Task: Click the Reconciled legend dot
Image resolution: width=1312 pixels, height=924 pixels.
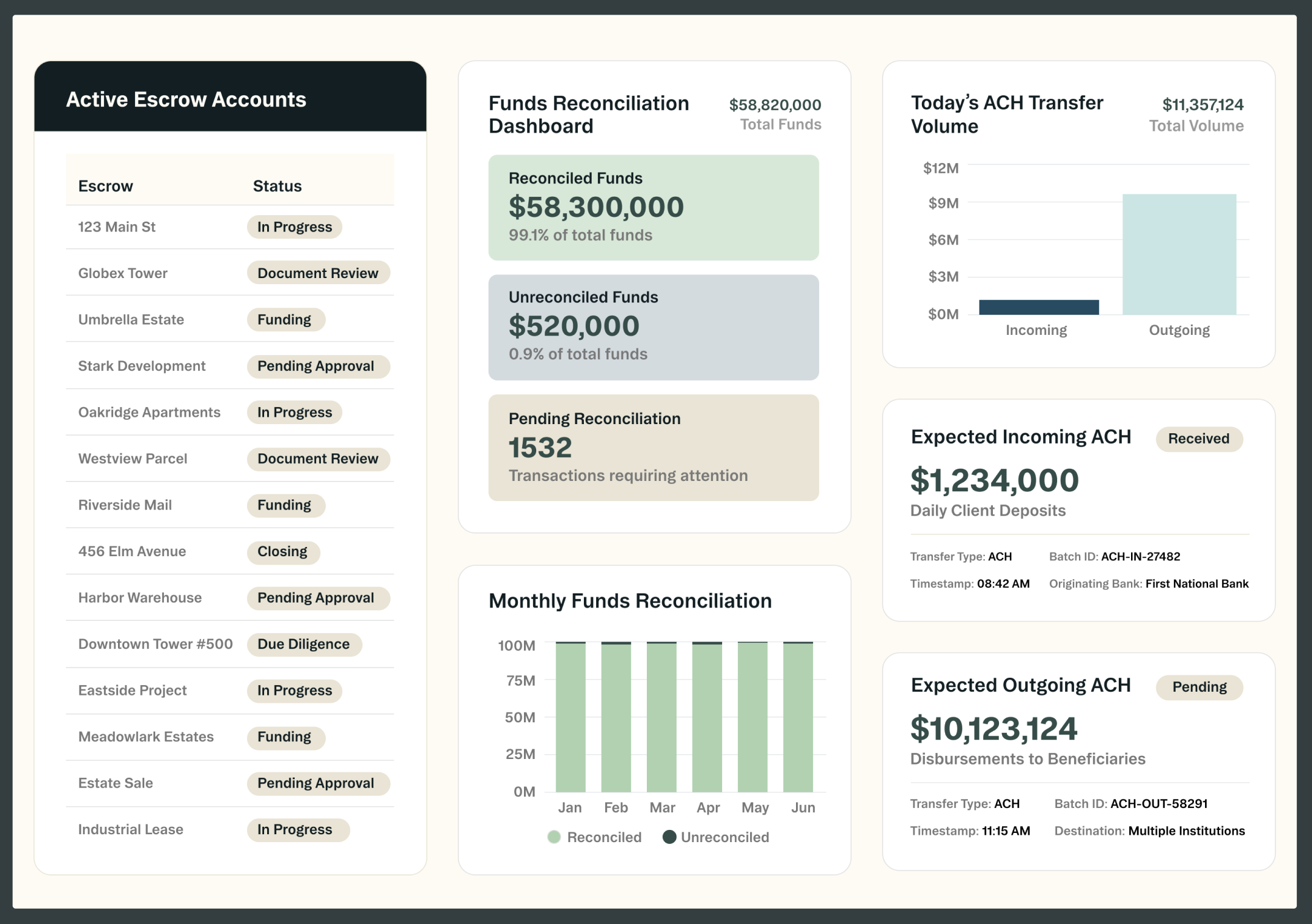Action: coord(554,837)
